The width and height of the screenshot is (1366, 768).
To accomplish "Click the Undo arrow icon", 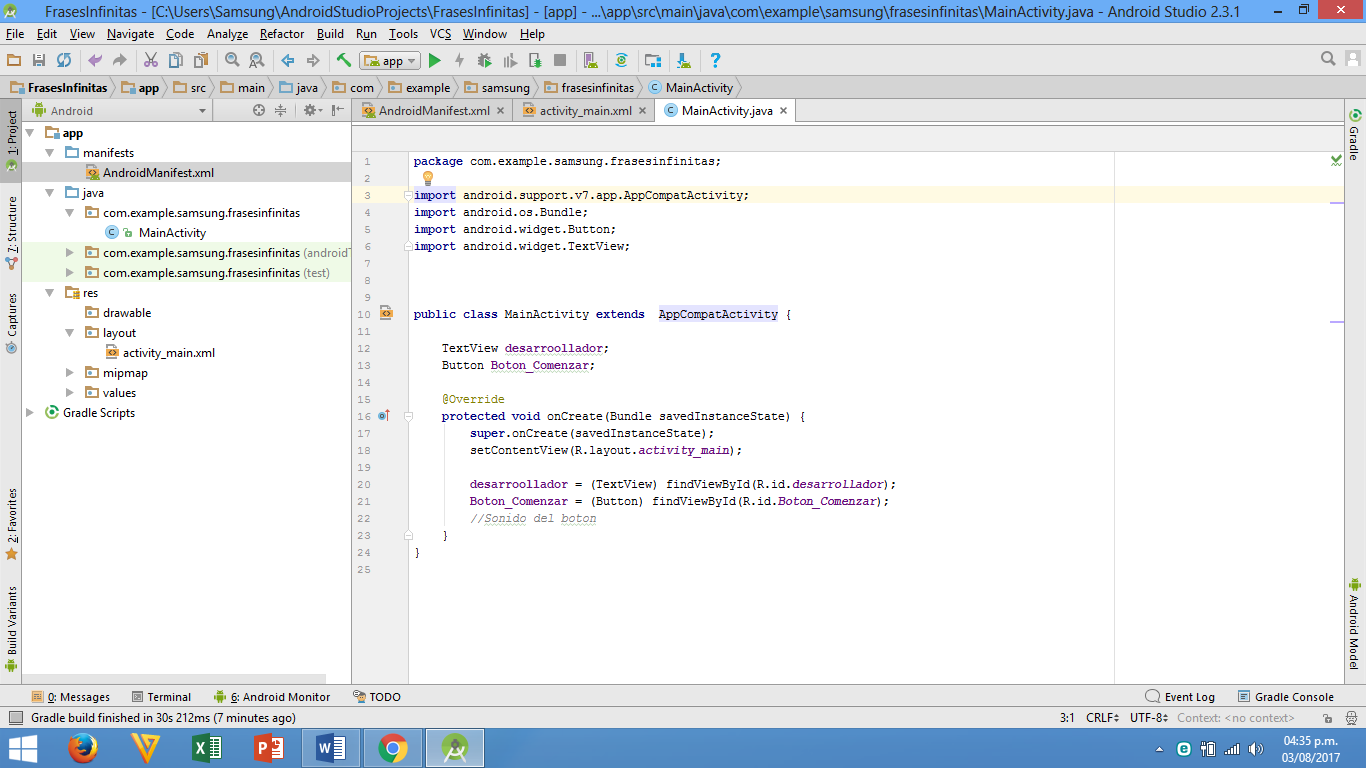I will click(95, 61).
